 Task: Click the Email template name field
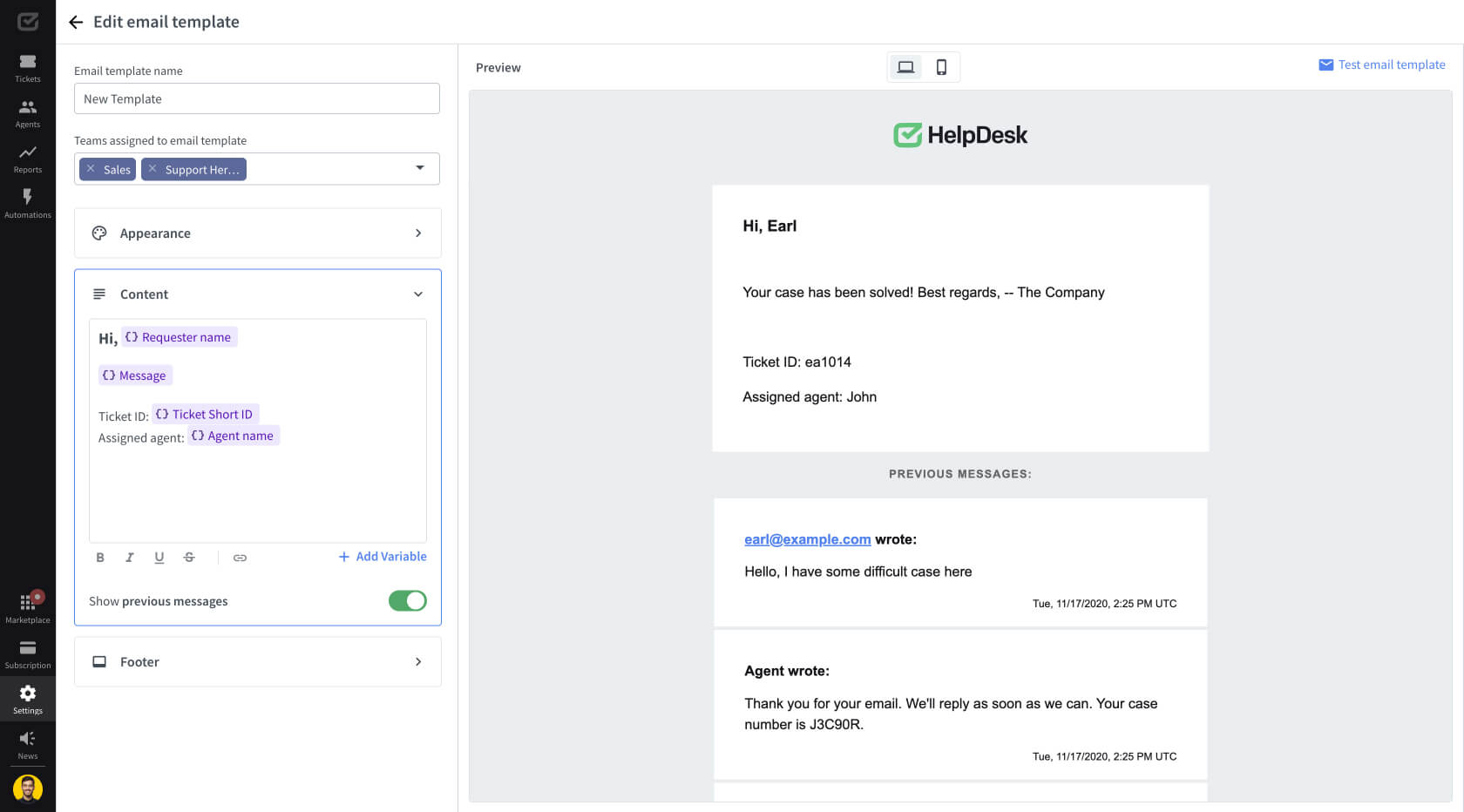click(x=257, y=99)
